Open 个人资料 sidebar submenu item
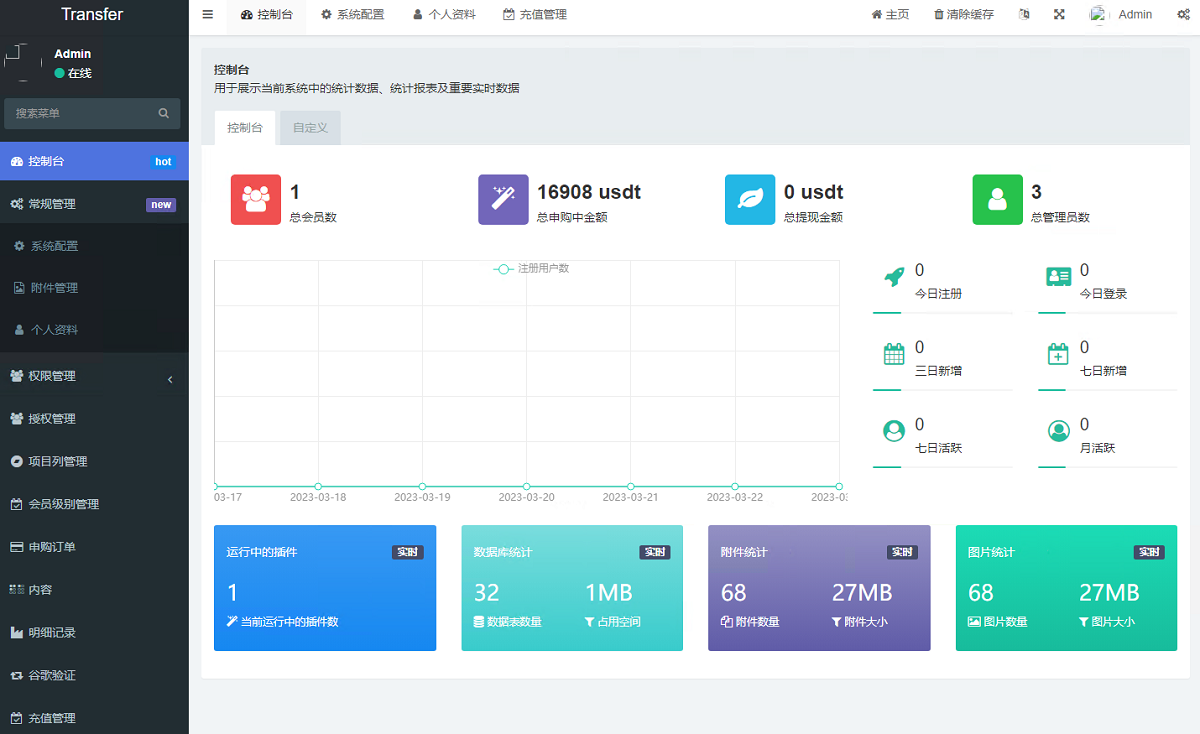1200x734 pixels. [x=94, y=330]
